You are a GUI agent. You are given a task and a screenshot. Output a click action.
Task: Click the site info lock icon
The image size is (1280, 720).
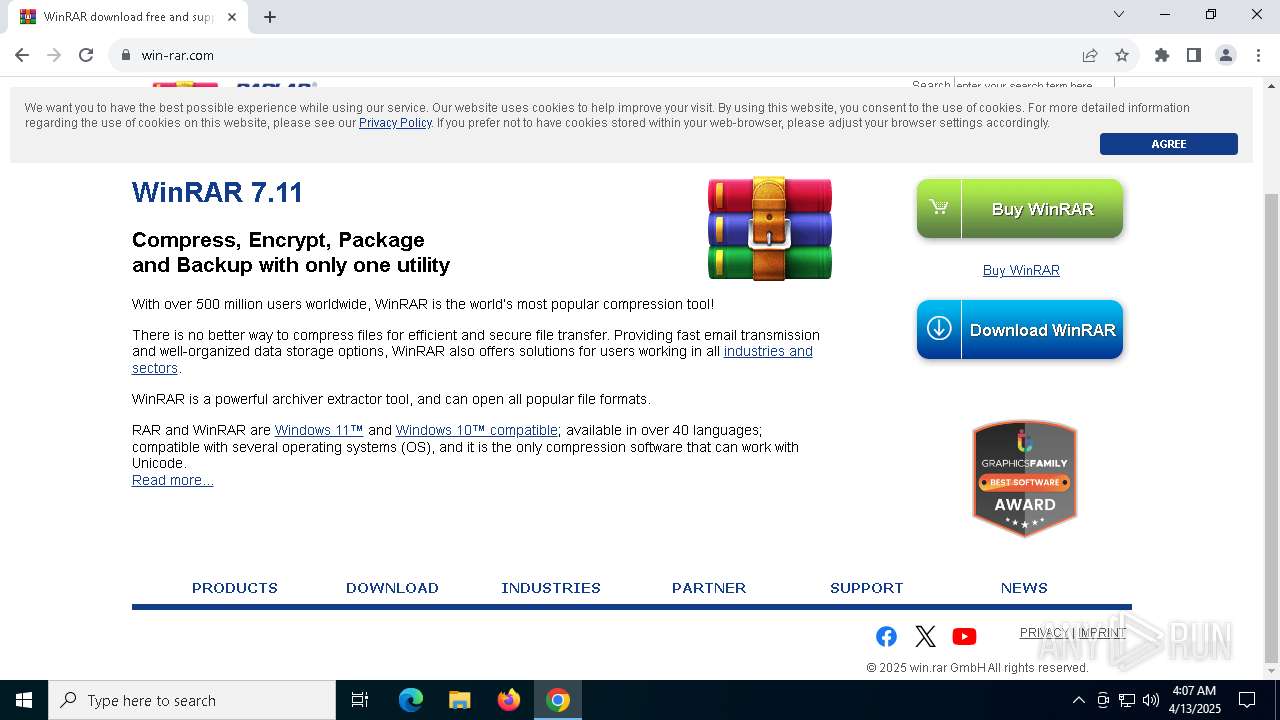tap(126, 55)
